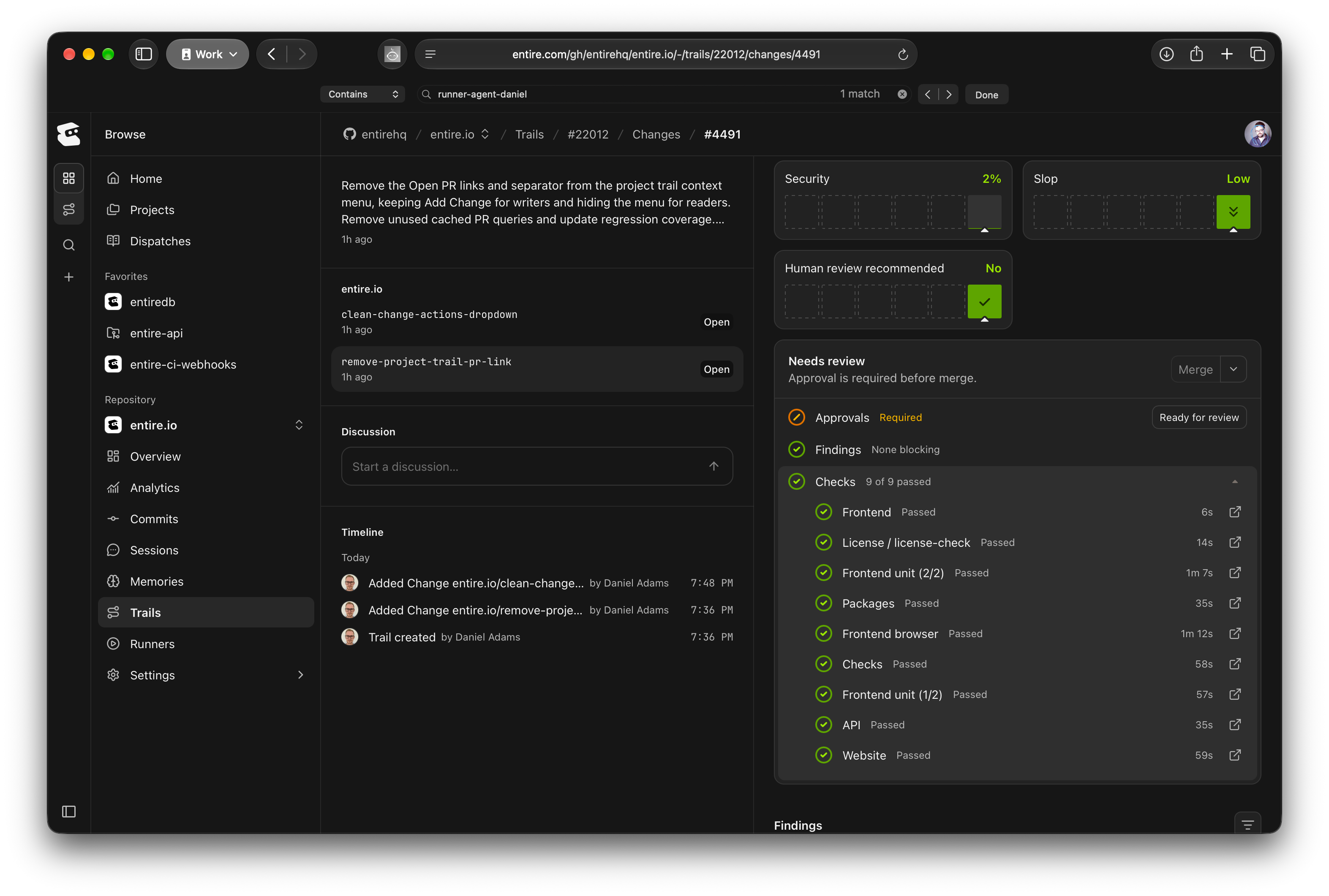Screen dimensions: 1329x896
Task: Reload the page in the address bar
Action: click(x=903, y=54)
